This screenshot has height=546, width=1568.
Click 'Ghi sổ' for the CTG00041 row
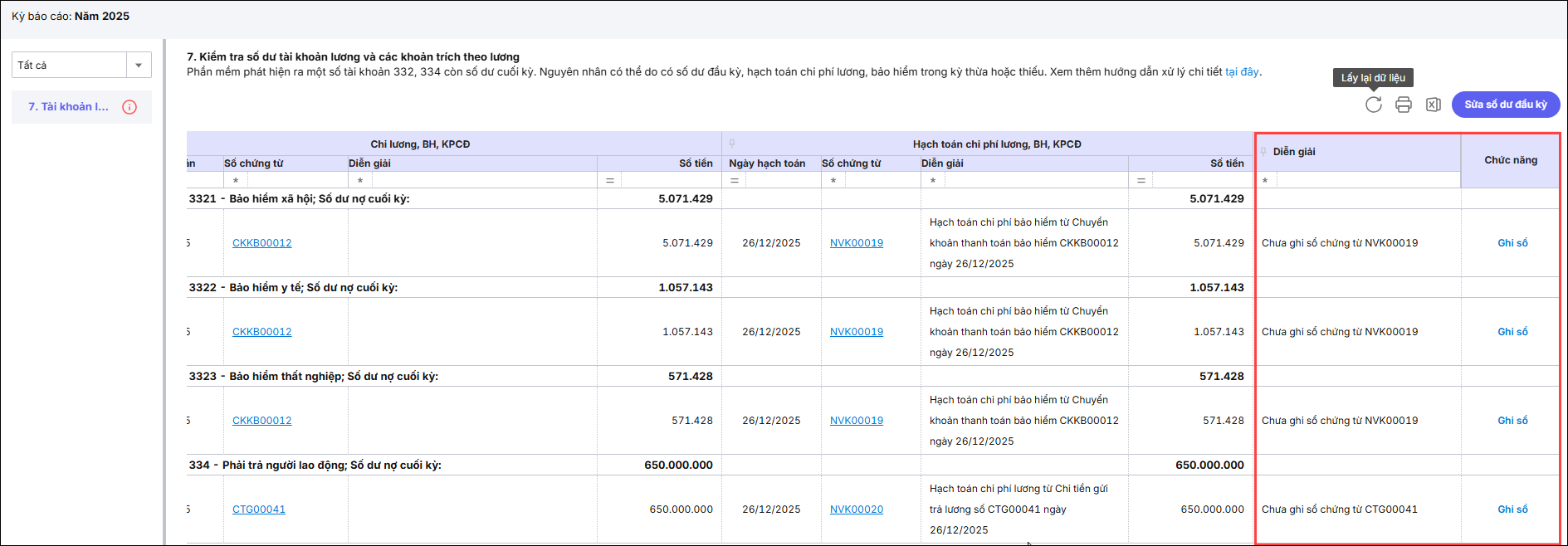pyautogui.click(x=1512, y=509)
